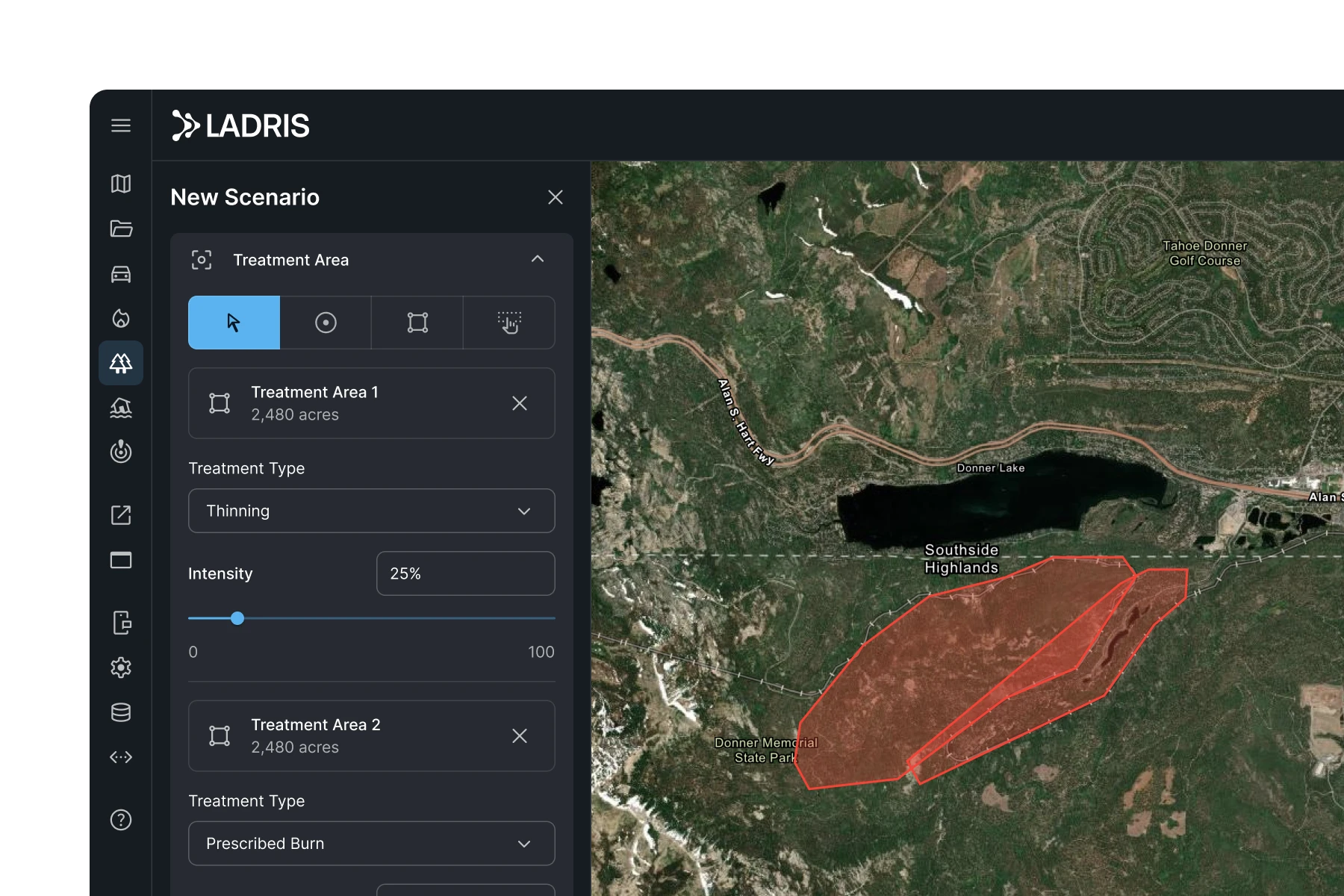The width and height of the screenshot is (1344, 896).
Task: Open the fire simulation icon in the sidebar
Action: pyautogui.click(x=121, y=318)
